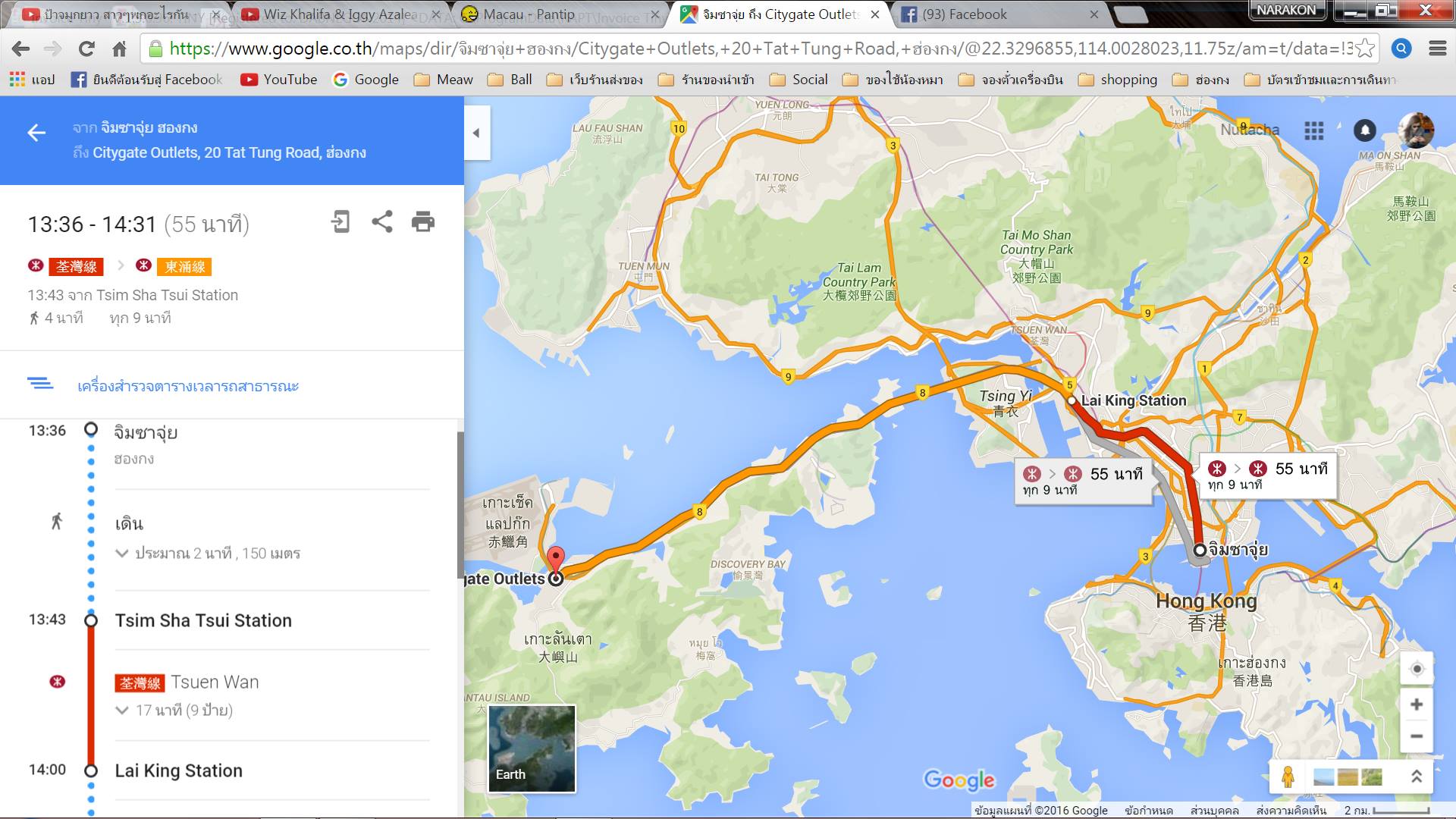Open the Ball bookmark folder
Image resolution: width=1456 pixels, height=819 pixels.
tap(510, 80)
